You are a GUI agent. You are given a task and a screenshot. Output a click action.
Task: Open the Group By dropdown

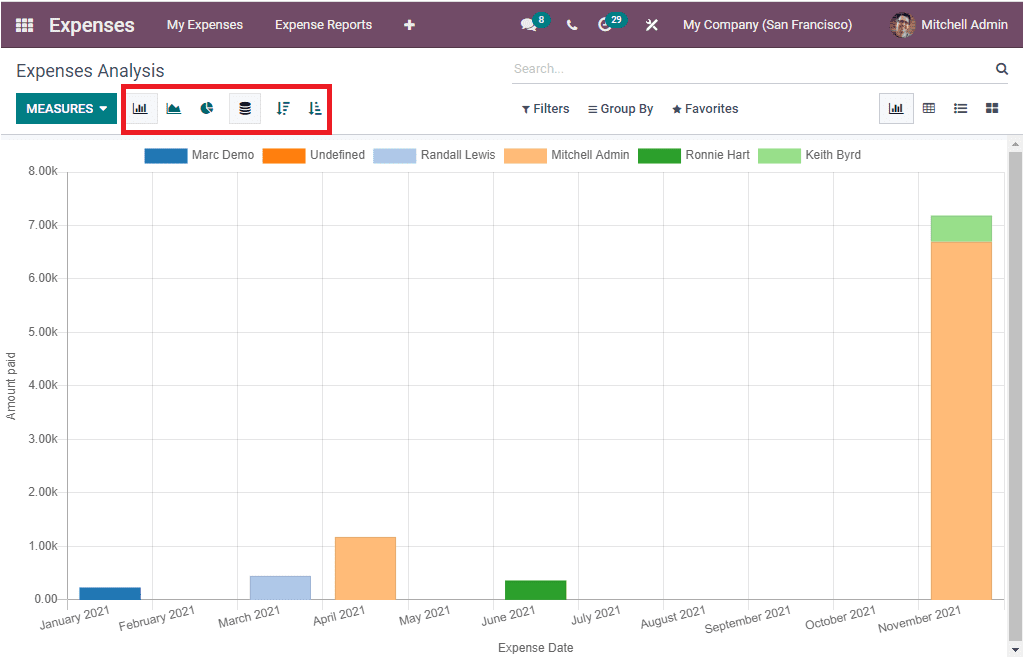[620, 108]
